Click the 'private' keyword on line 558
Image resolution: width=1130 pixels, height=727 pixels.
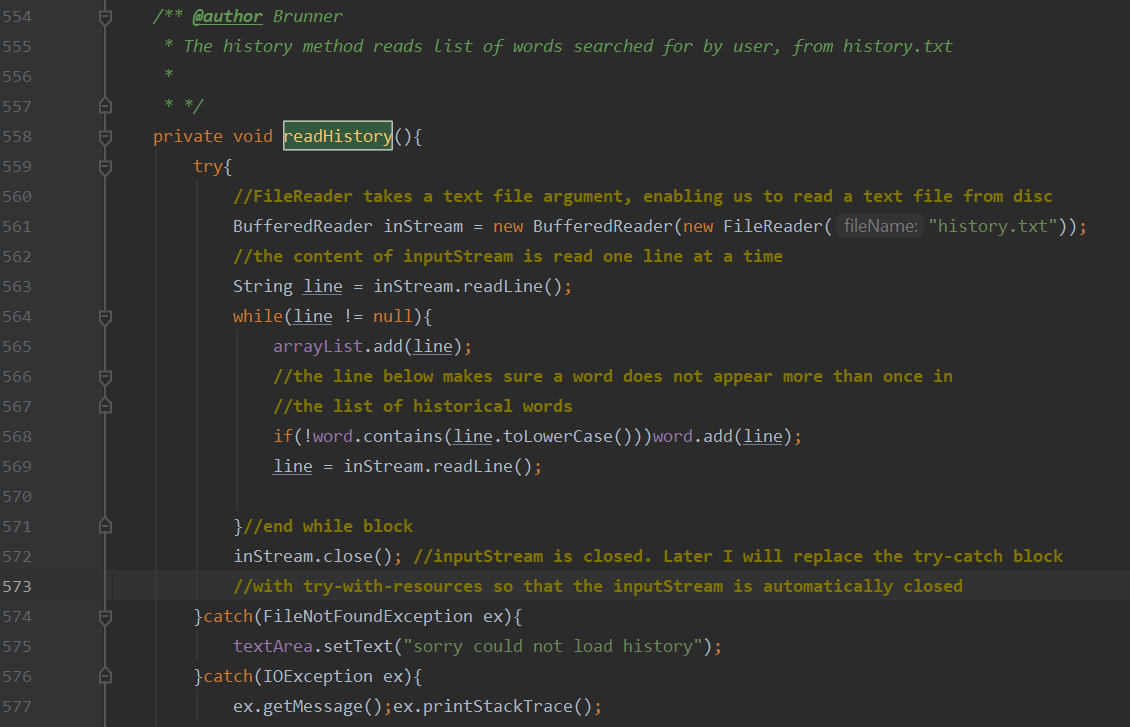pyautogui.click(x=187, y=136)
